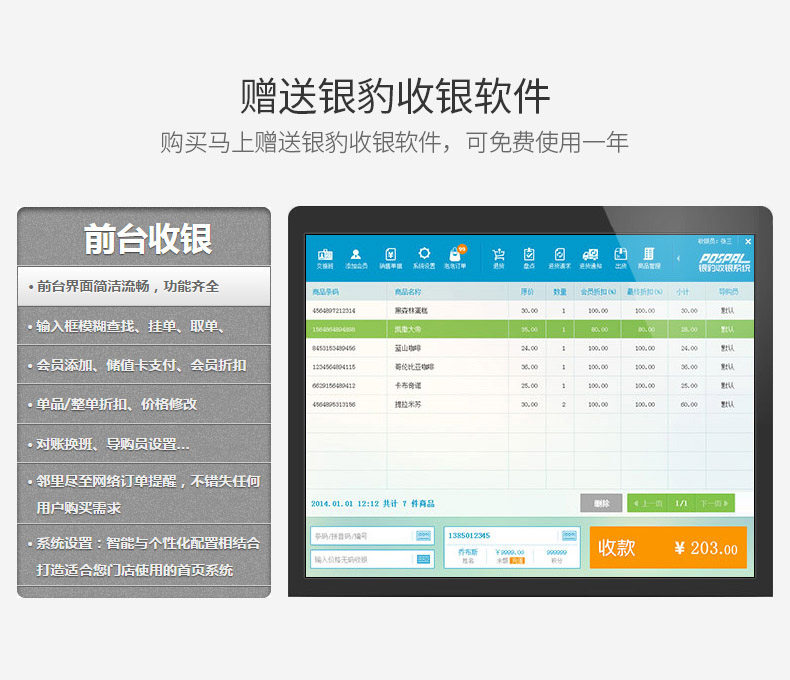
Task: Click the 导购员 column header
Action: (x=729, y=292)
